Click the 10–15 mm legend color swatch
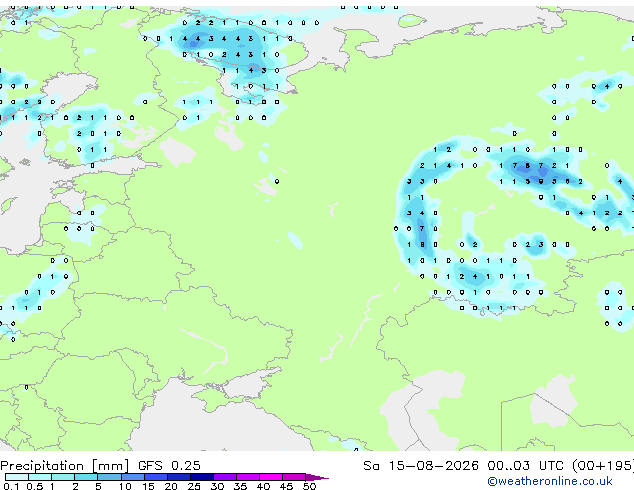The image size is (634, 490). [133, 477]
